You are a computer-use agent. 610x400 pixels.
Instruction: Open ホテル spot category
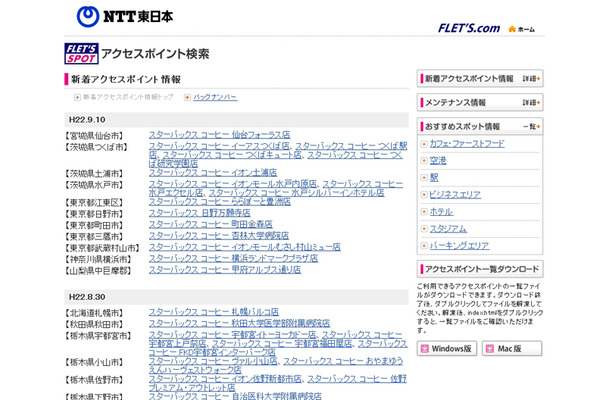pyautogui.click(x=441, y=212)
